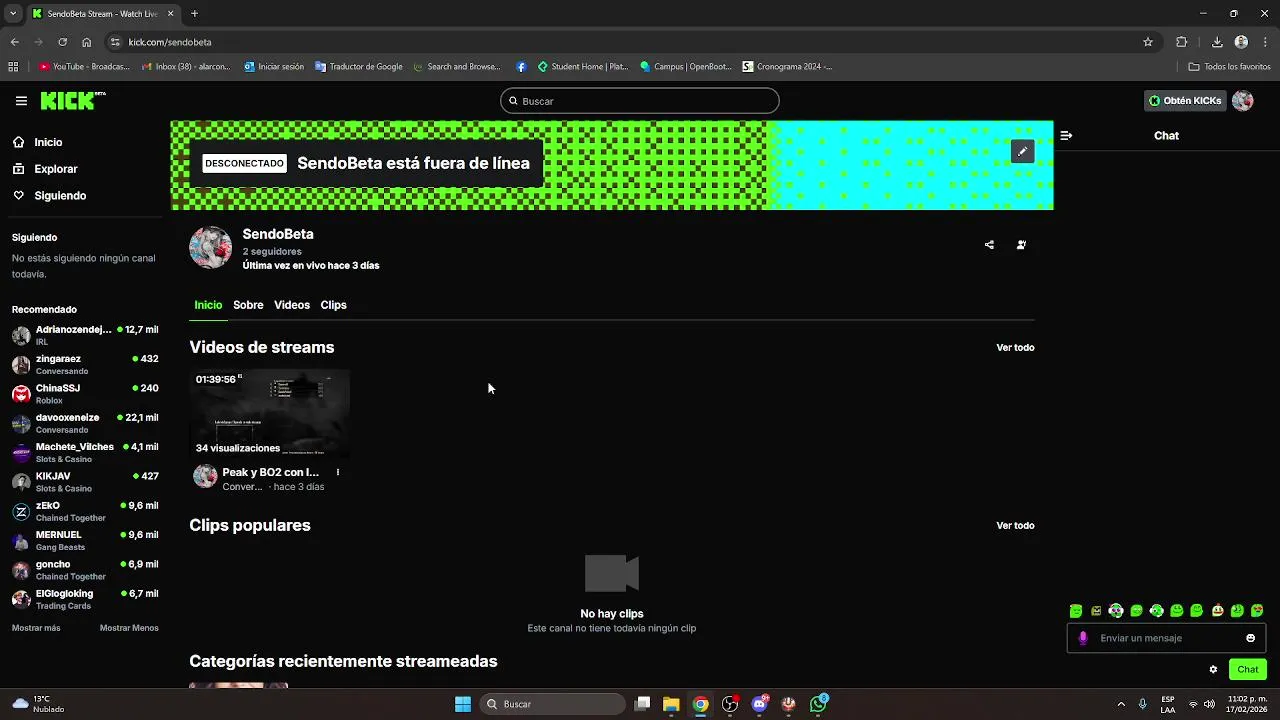Switch to the Inicio channel tab
This screenshot has height=720, width=1280.
click(208, 305)
